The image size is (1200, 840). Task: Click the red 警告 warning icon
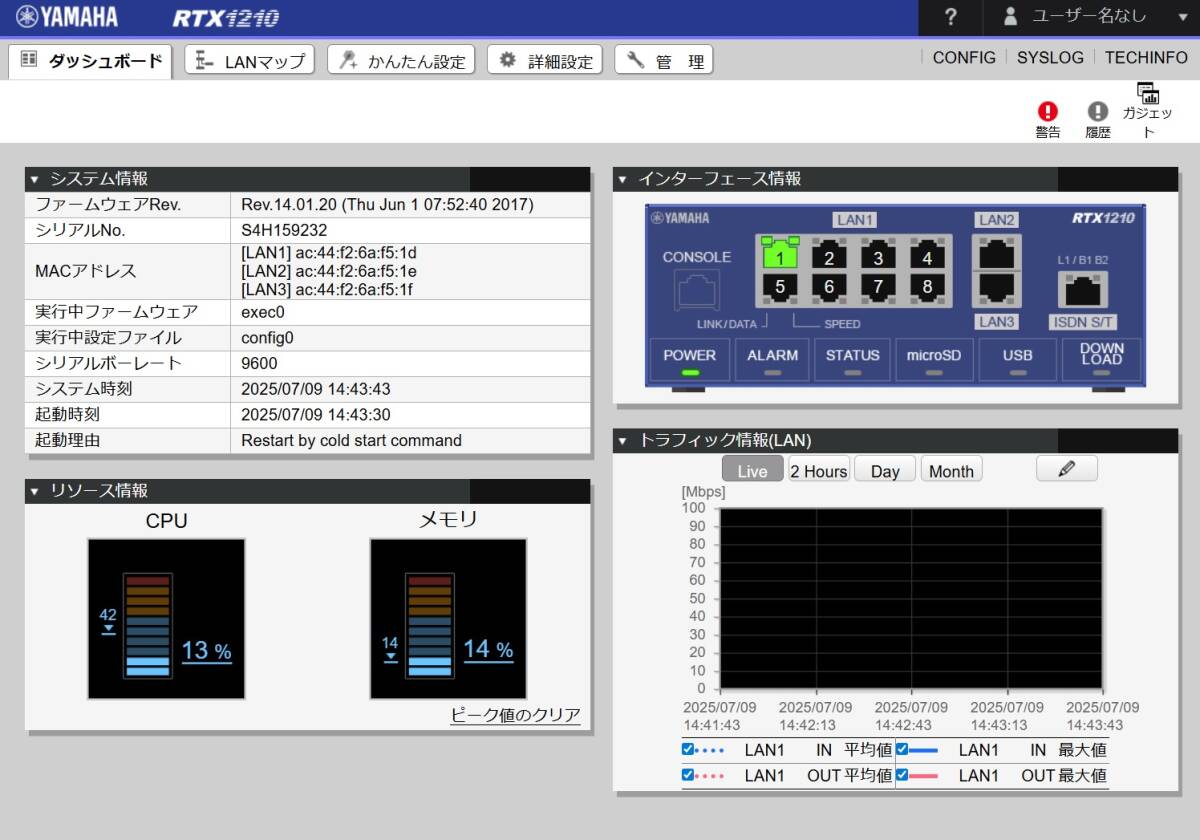1047,112
